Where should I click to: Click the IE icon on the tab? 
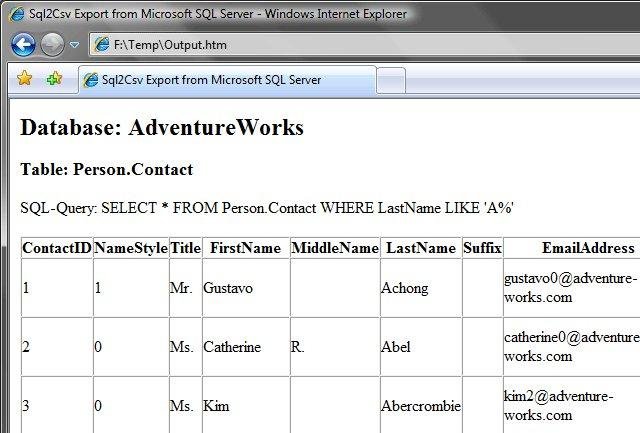coord(91,80)
